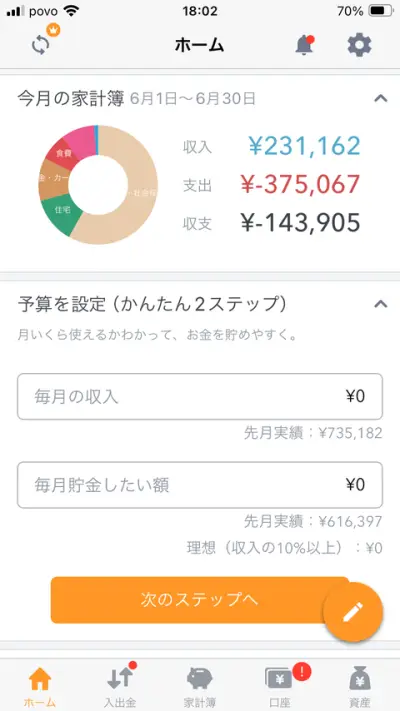This screenshot has width=400, height=711.
Task: Tap the crown premium badge
Action: 54,31
